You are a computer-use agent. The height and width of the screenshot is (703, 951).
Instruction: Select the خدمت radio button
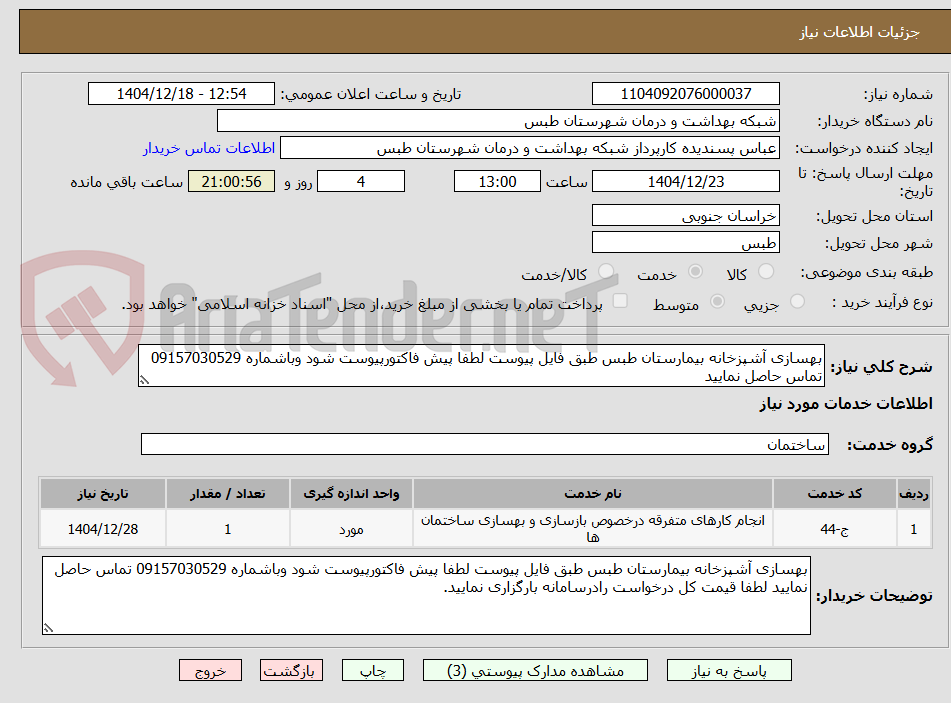pyautogui.click(x=695, y=271)
